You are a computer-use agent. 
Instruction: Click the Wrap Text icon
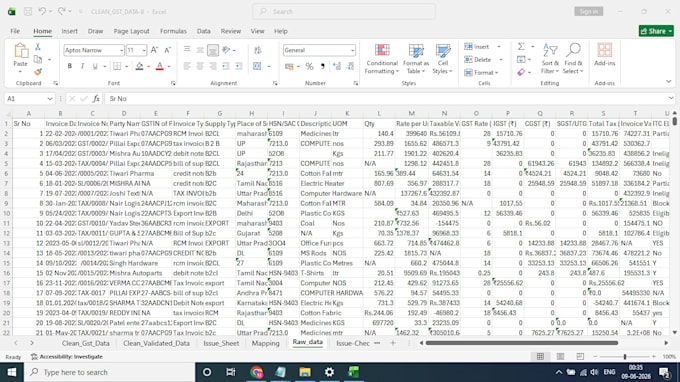pos(258,50)
